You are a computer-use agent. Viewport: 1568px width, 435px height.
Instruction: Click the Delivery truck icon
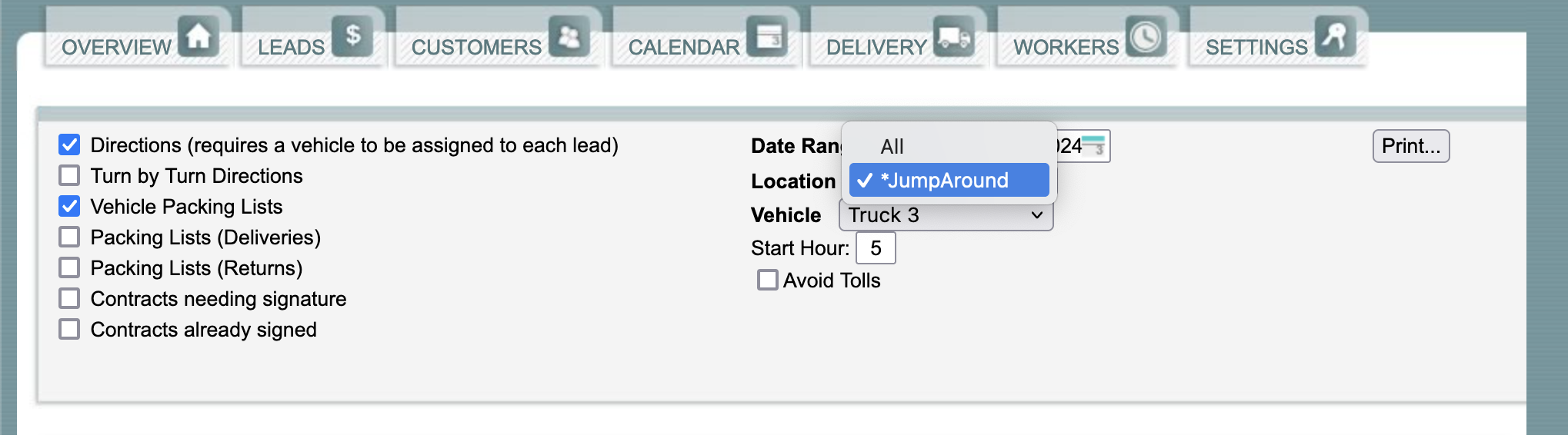954,36
